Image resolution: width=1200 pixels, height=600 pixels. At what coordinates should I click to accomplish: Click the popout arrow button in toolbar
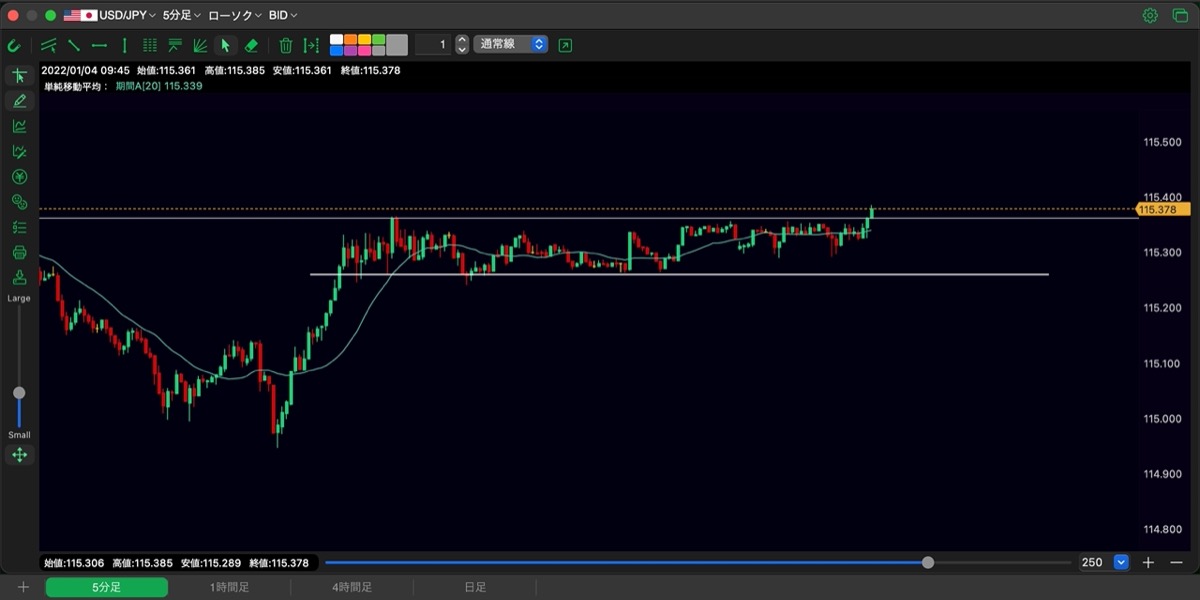click(x=566, y=45)
